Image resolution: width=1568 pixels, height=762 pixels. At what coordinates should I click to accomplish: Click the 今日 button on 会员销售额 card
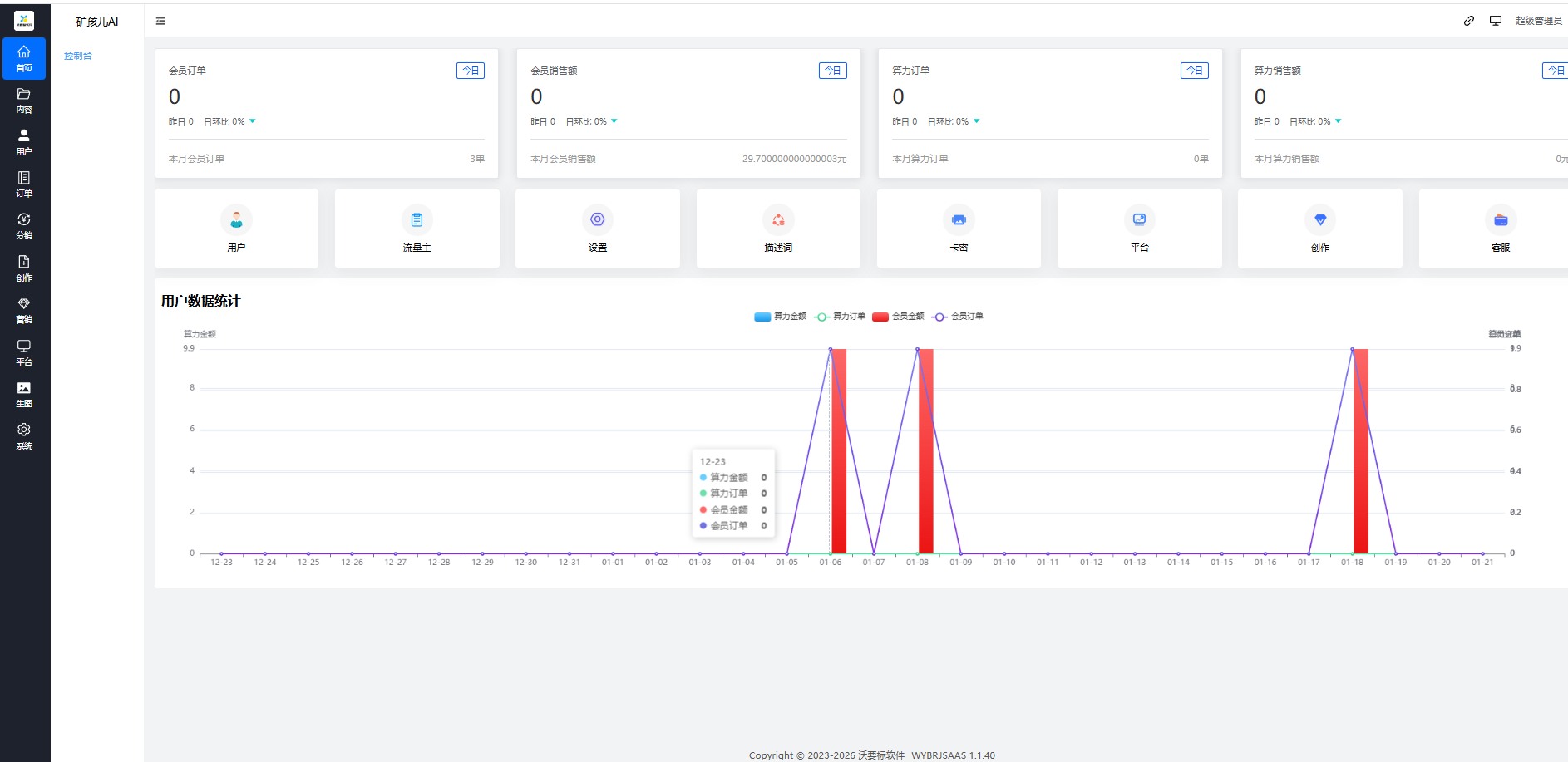point(832,71)
